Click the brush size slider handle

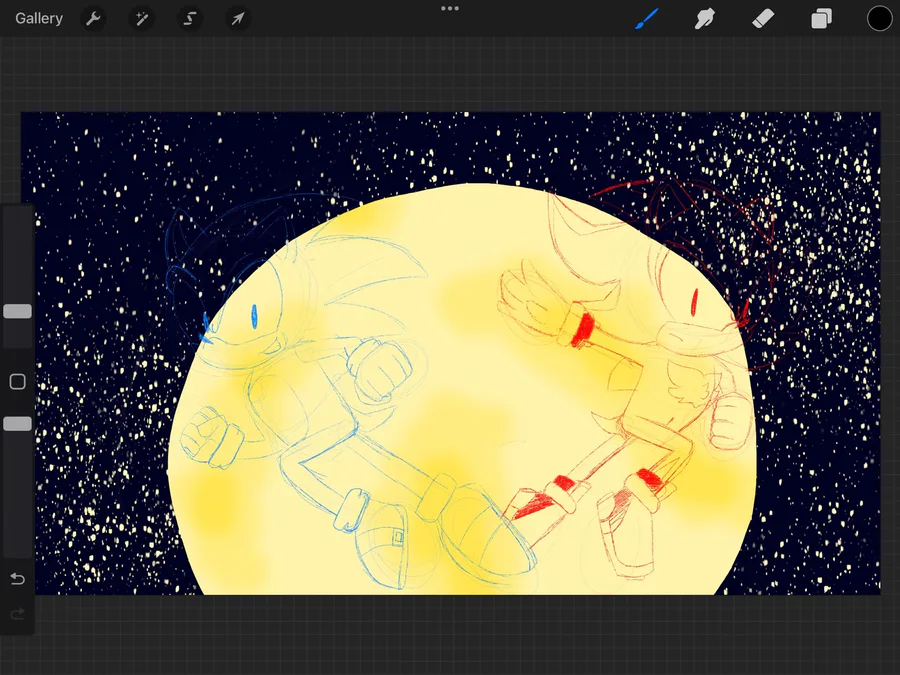17,311
